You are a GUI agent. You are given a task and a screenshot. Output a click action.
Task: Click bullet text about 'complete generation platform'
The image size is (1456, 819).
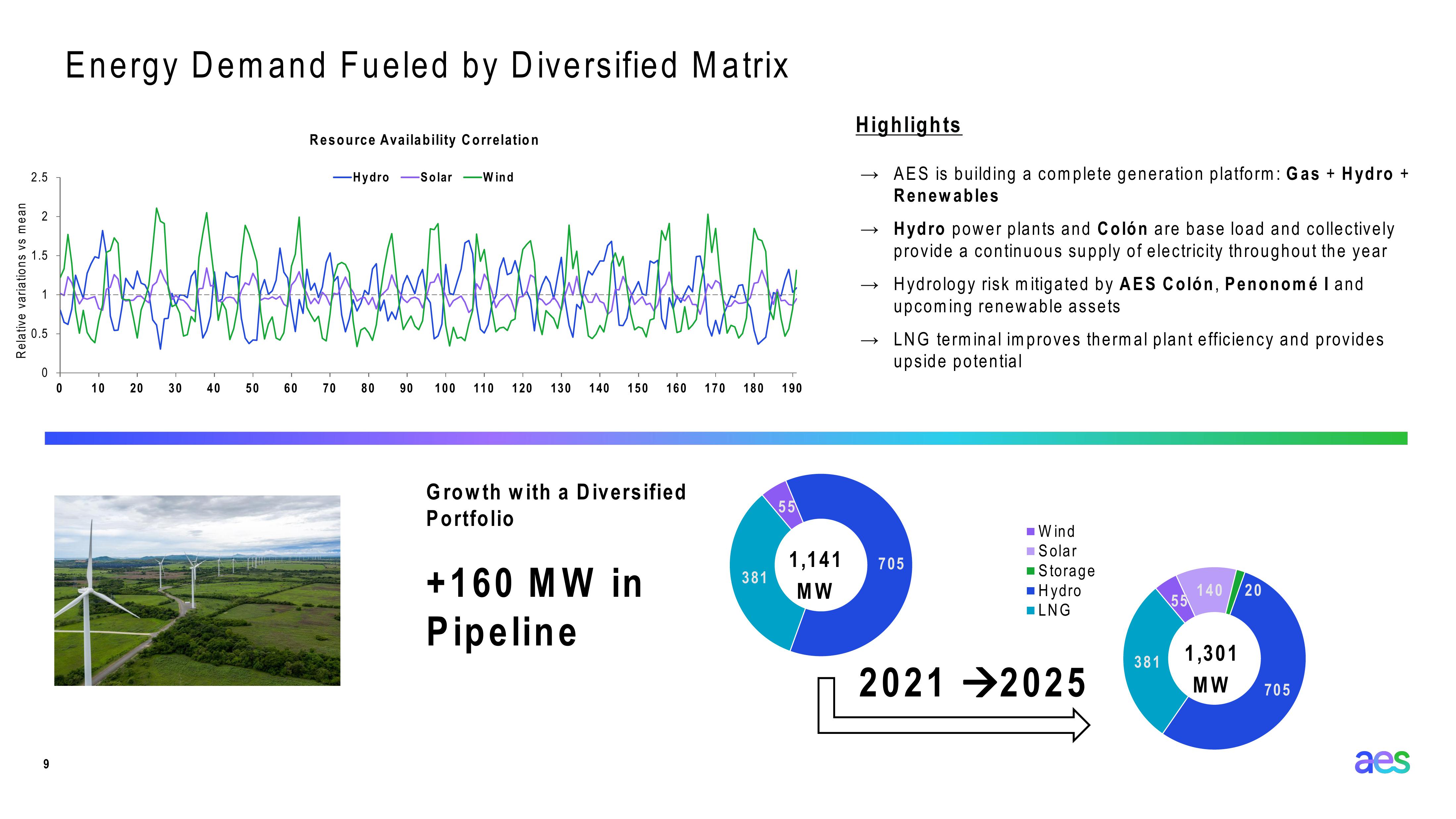click(1151, 185)
